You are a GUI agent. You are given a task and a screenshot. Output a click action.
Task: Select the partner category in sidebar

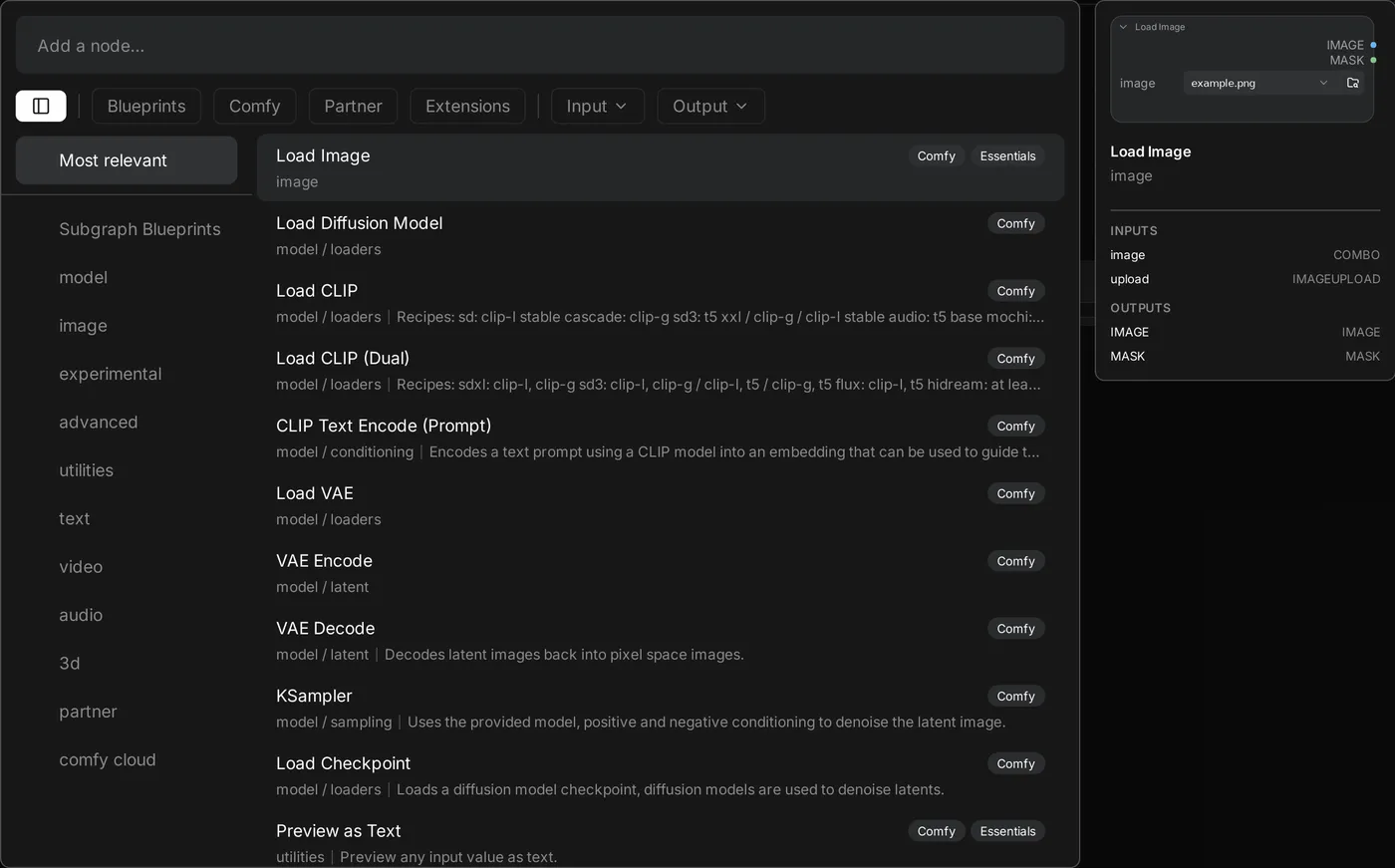[88, 712]
